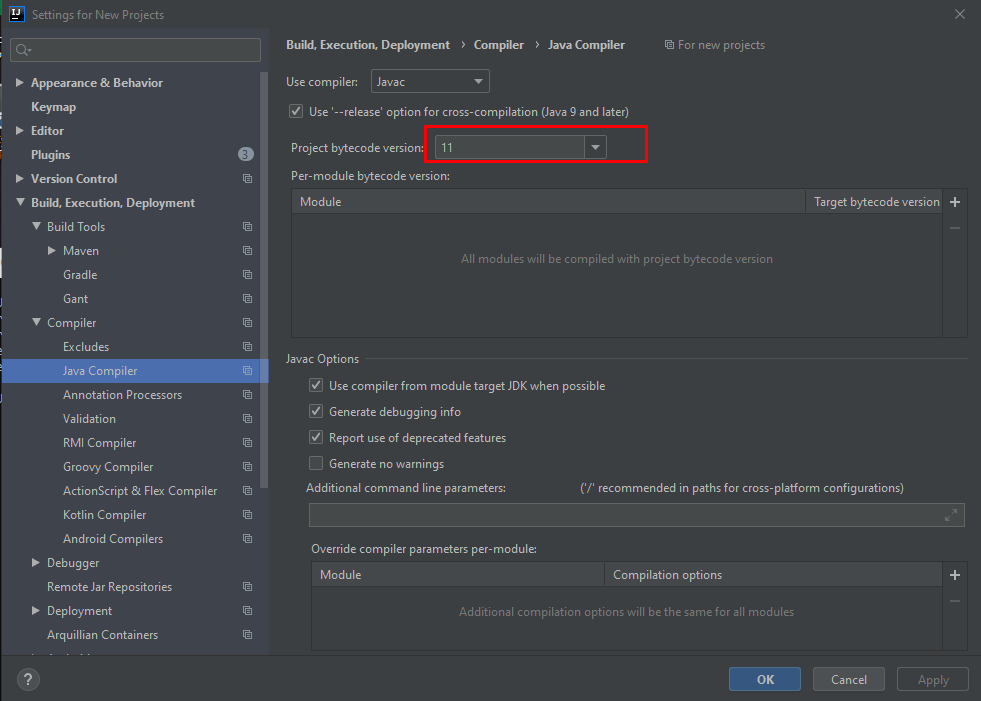This screenshot has height=701, width=981.
Task: Collapse the Compiler node arrow
Action: [36, 322]
